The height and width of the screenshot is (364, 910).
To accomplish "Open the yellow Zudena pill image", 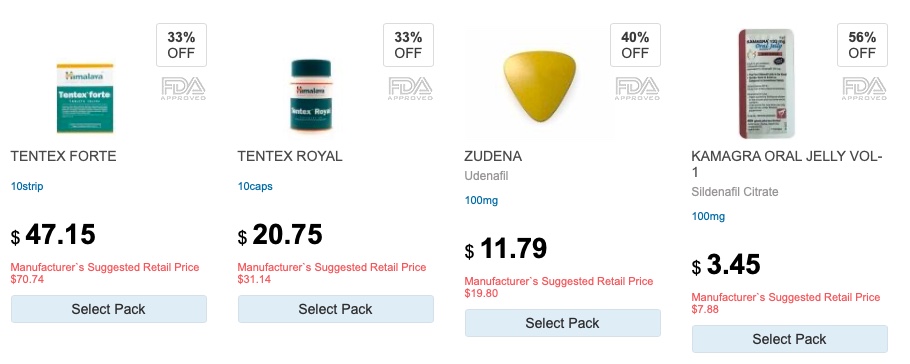I will click(x=539, y=85).
